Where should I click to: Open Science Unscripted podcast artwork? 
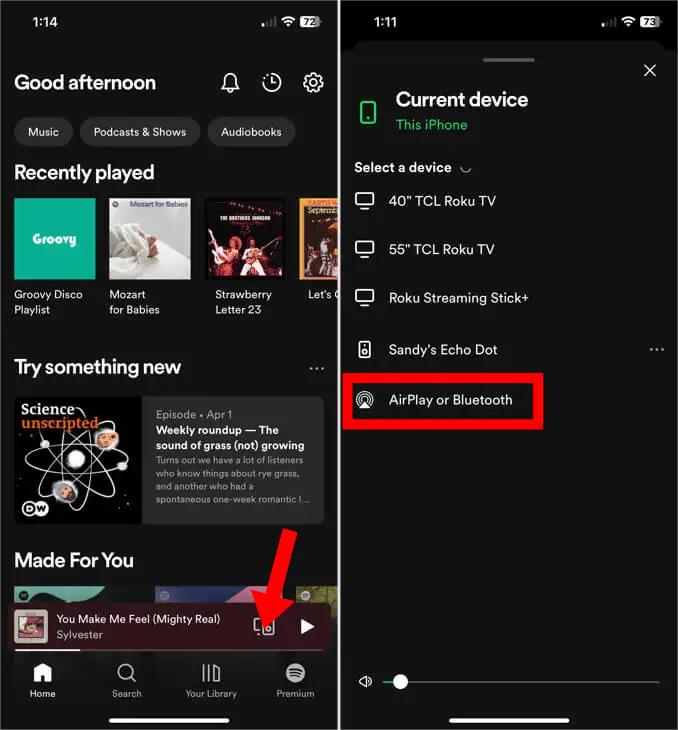tap(78, 460)
